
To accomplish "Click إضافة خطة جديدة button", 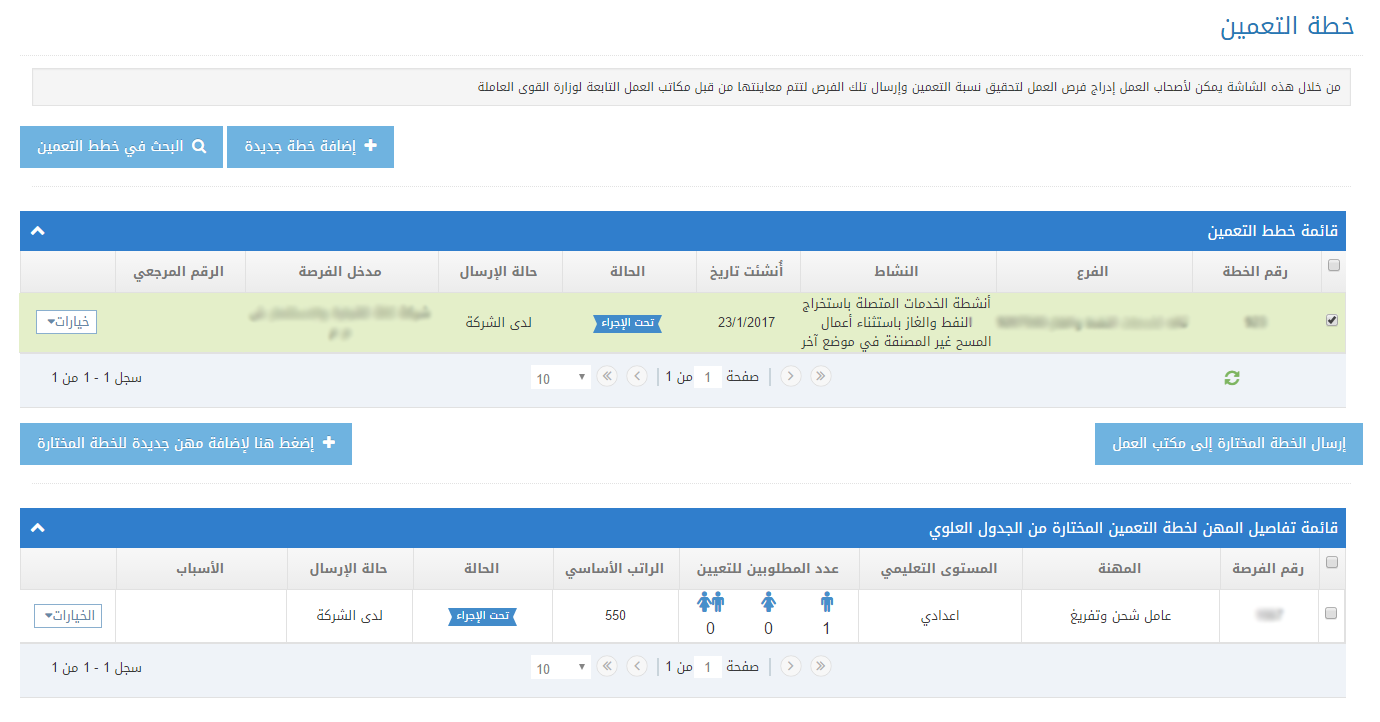I will click(310, 147).
